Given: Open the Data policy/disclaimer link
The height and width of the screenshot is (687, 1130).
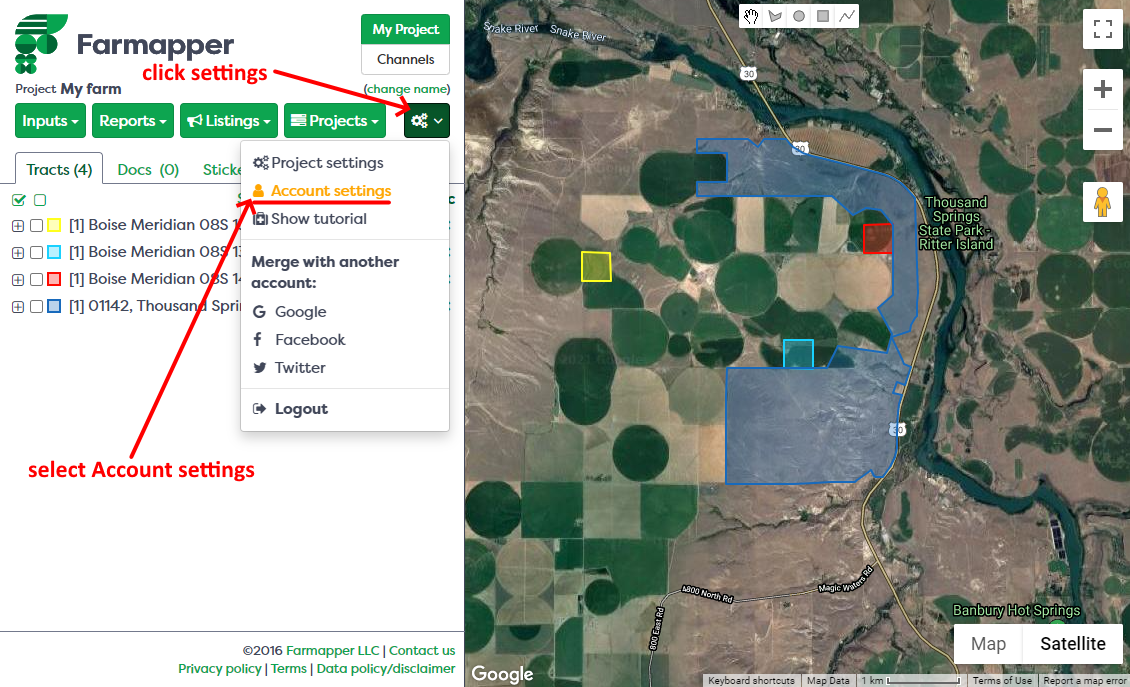Looking at the screenshot, I should pyautogui.click(x=386, y=668).
